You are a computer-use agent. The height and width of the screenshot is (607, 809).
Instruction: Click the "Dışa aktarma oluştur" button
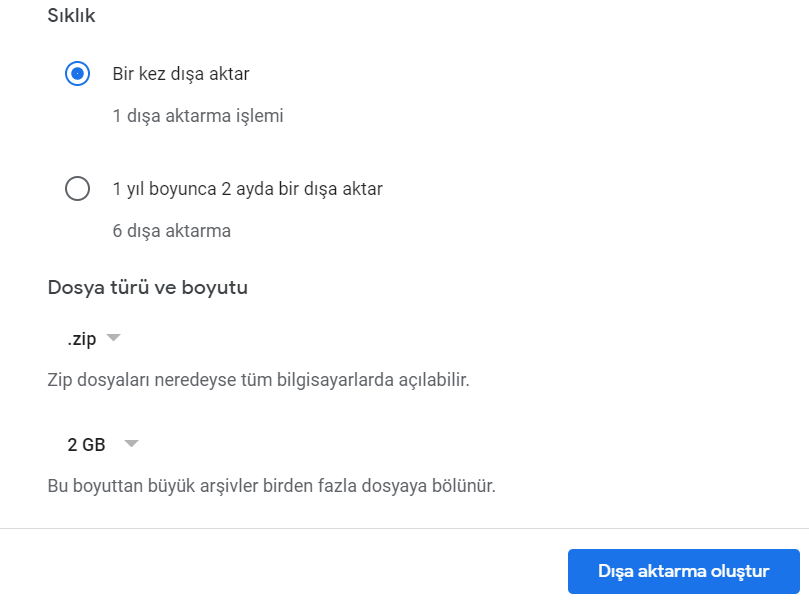coord(683,572)
